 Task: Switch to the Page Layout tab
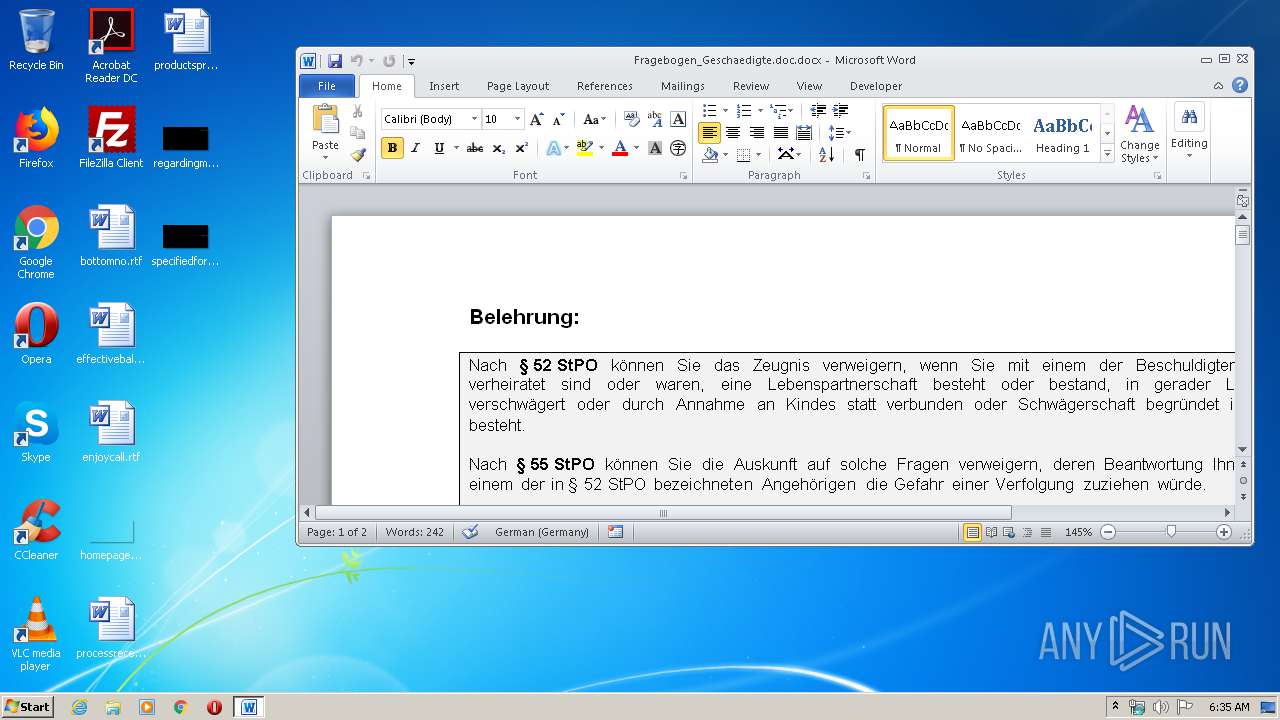pyautogui.click(x=518, y=86)
